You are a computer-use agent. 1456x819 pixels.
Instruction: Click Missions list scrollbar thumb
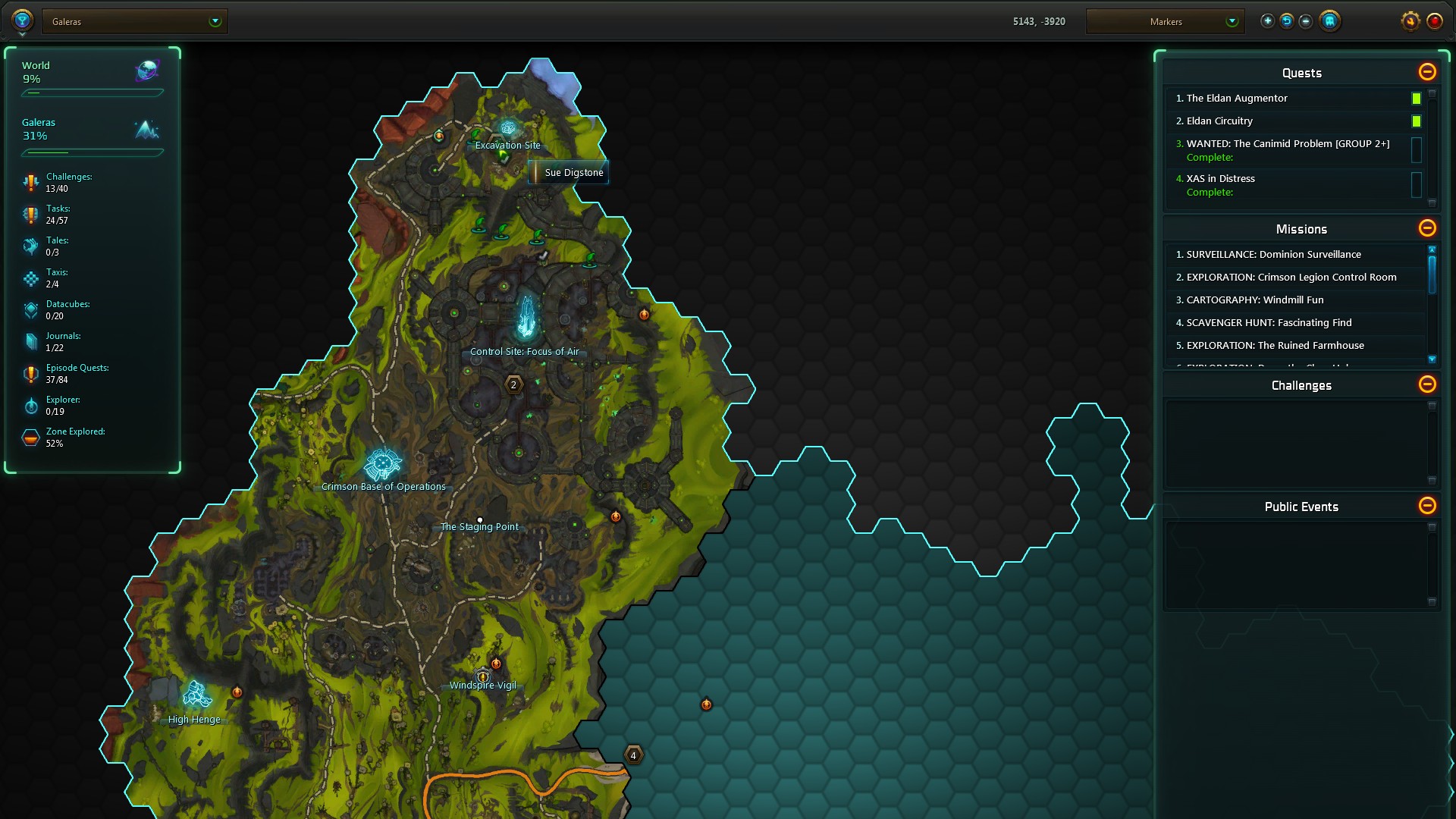(x=1432, y=275)
